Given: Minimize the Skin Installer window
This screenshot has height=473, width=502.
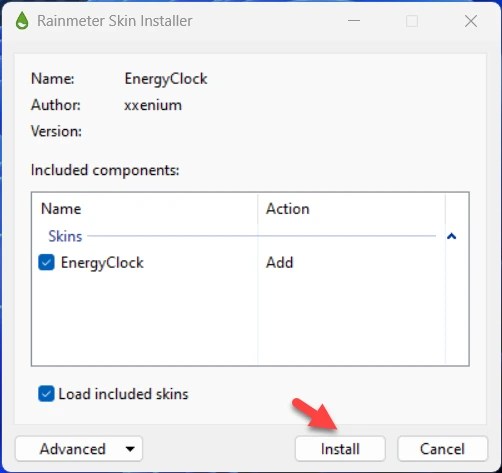Looking at the screenshot, I should coord(354,21).
